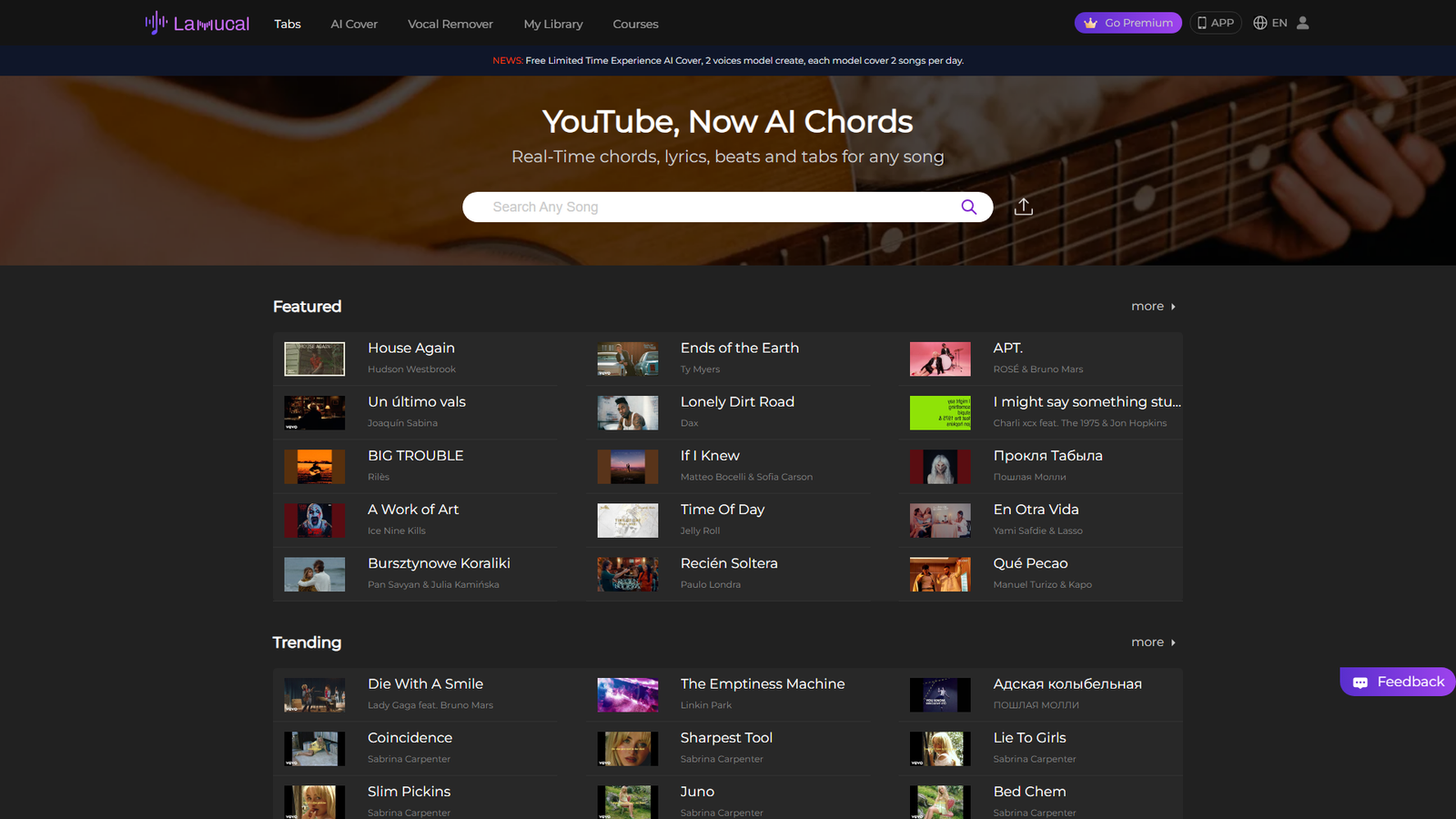Click Jelly Roll artist name
Viewport: 1456px width, 819px height.
point(701,531)
